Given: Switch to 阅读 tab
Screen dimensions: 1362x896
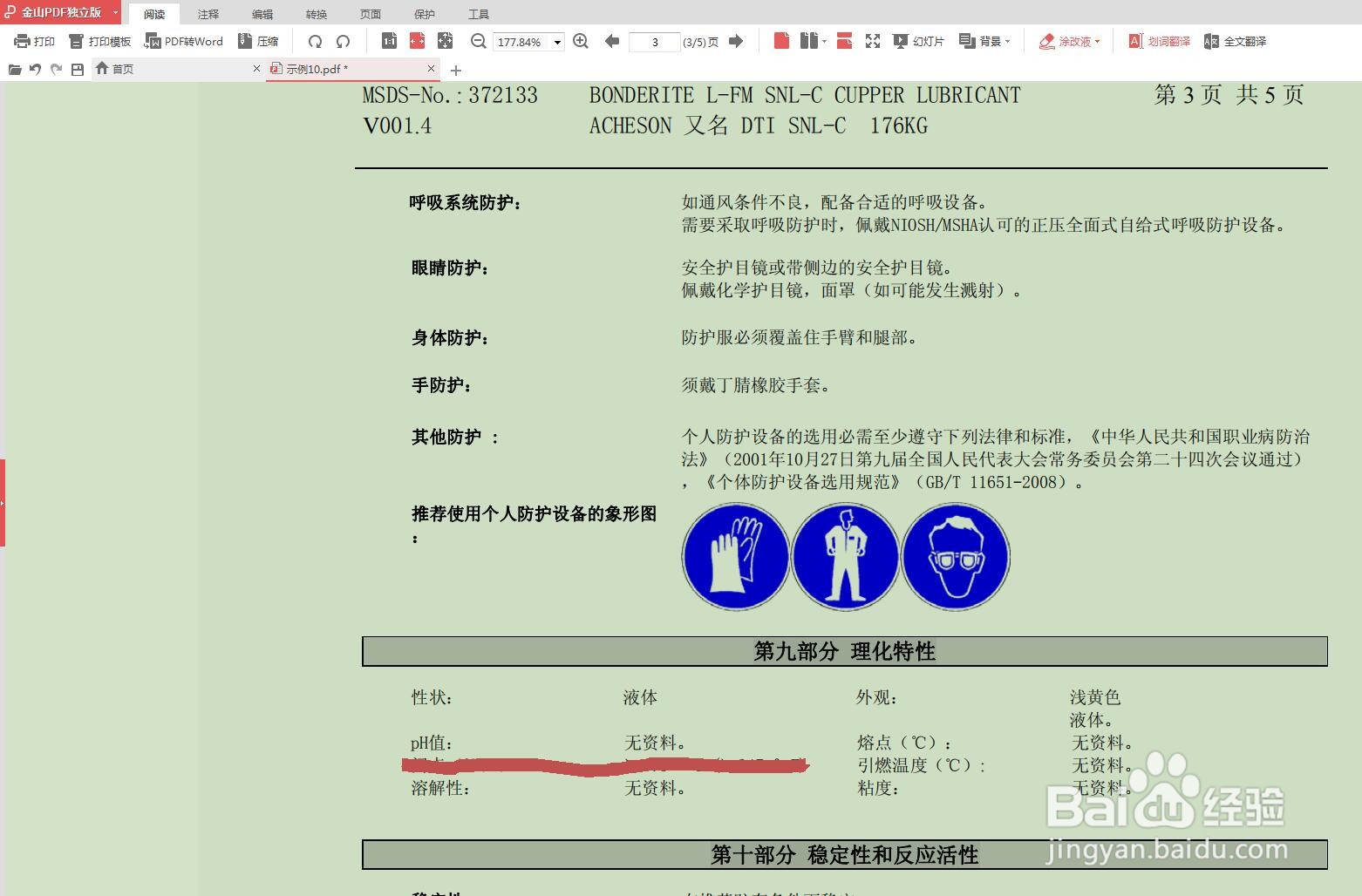Looking at the screenshot, I should click(x=154, y=14).
